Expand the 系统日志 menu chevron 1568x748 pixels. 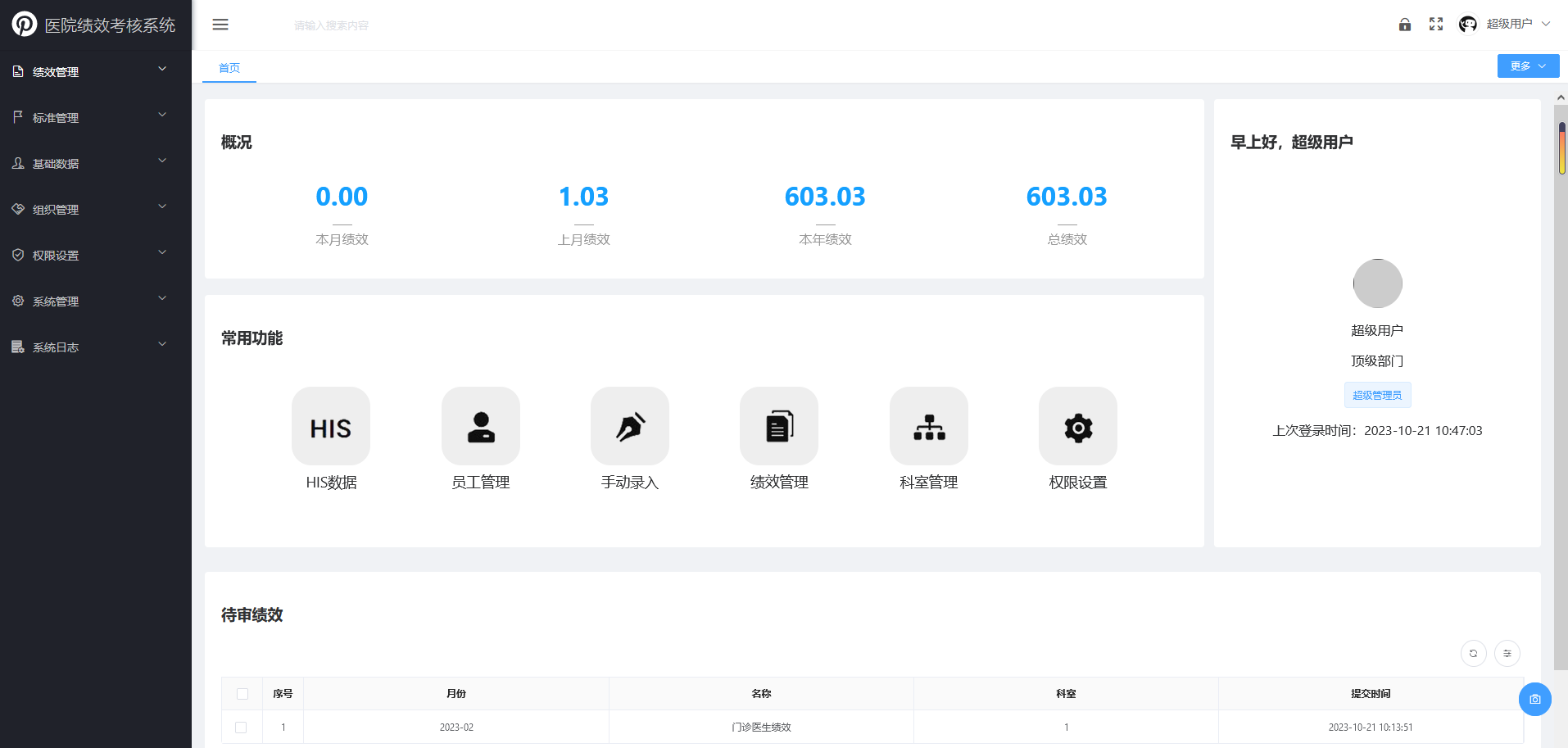point(162,344)
